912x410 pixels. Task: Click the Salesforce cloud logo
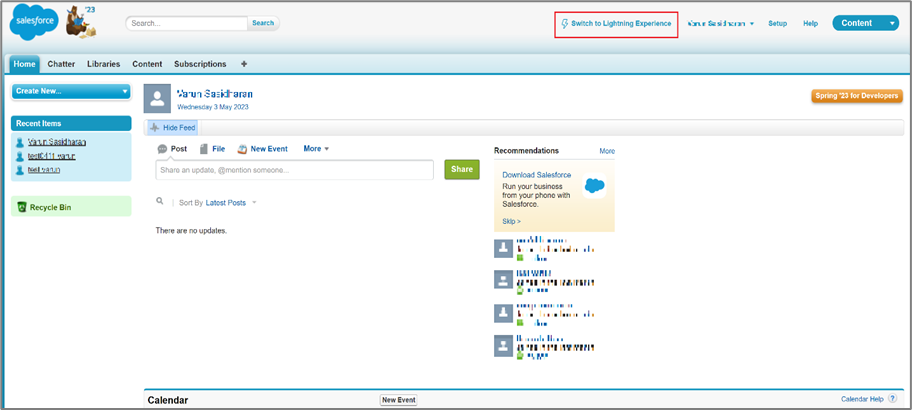32,22
